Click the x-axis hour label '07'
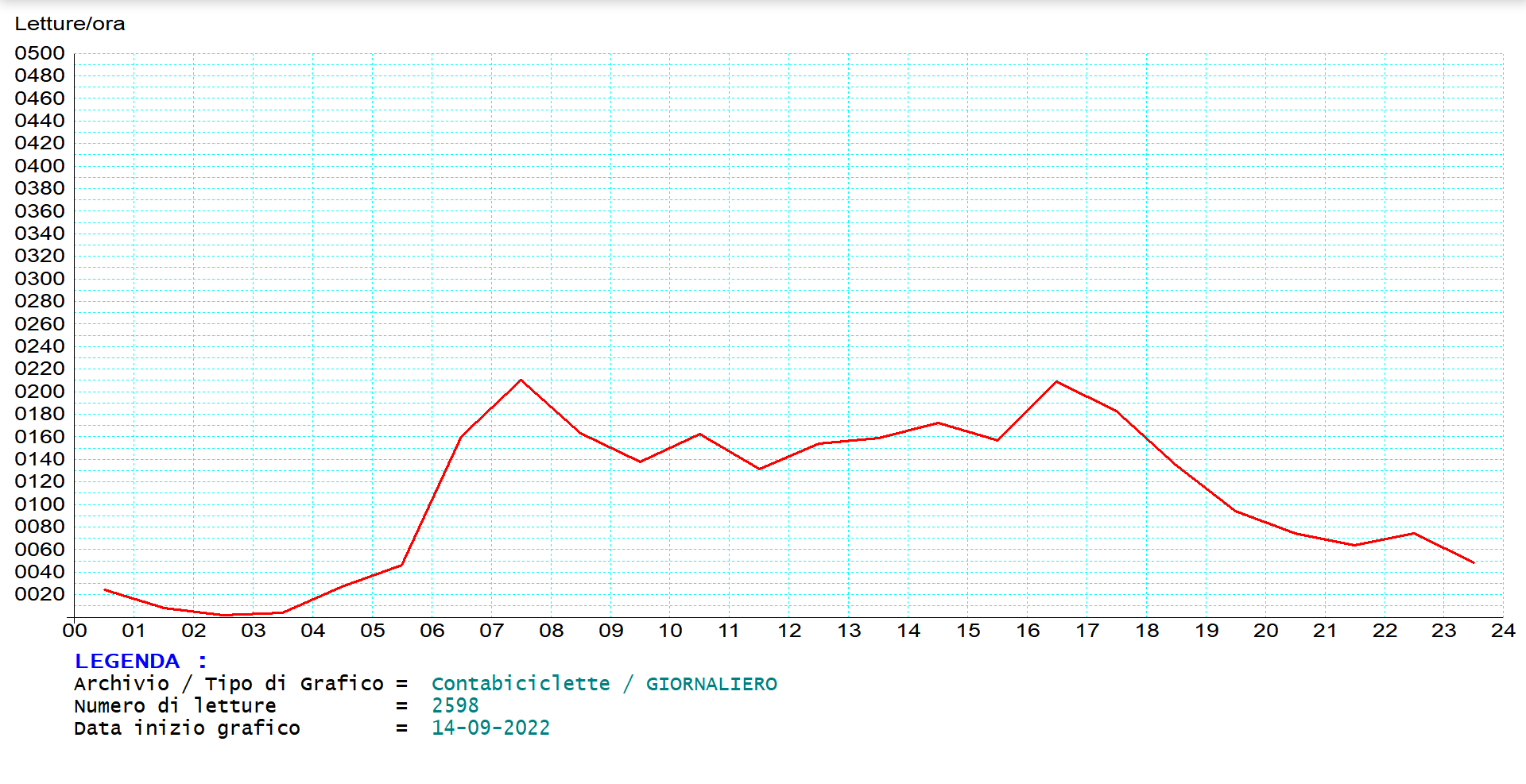Screen dimensions: 1526x784 (492, 631)
